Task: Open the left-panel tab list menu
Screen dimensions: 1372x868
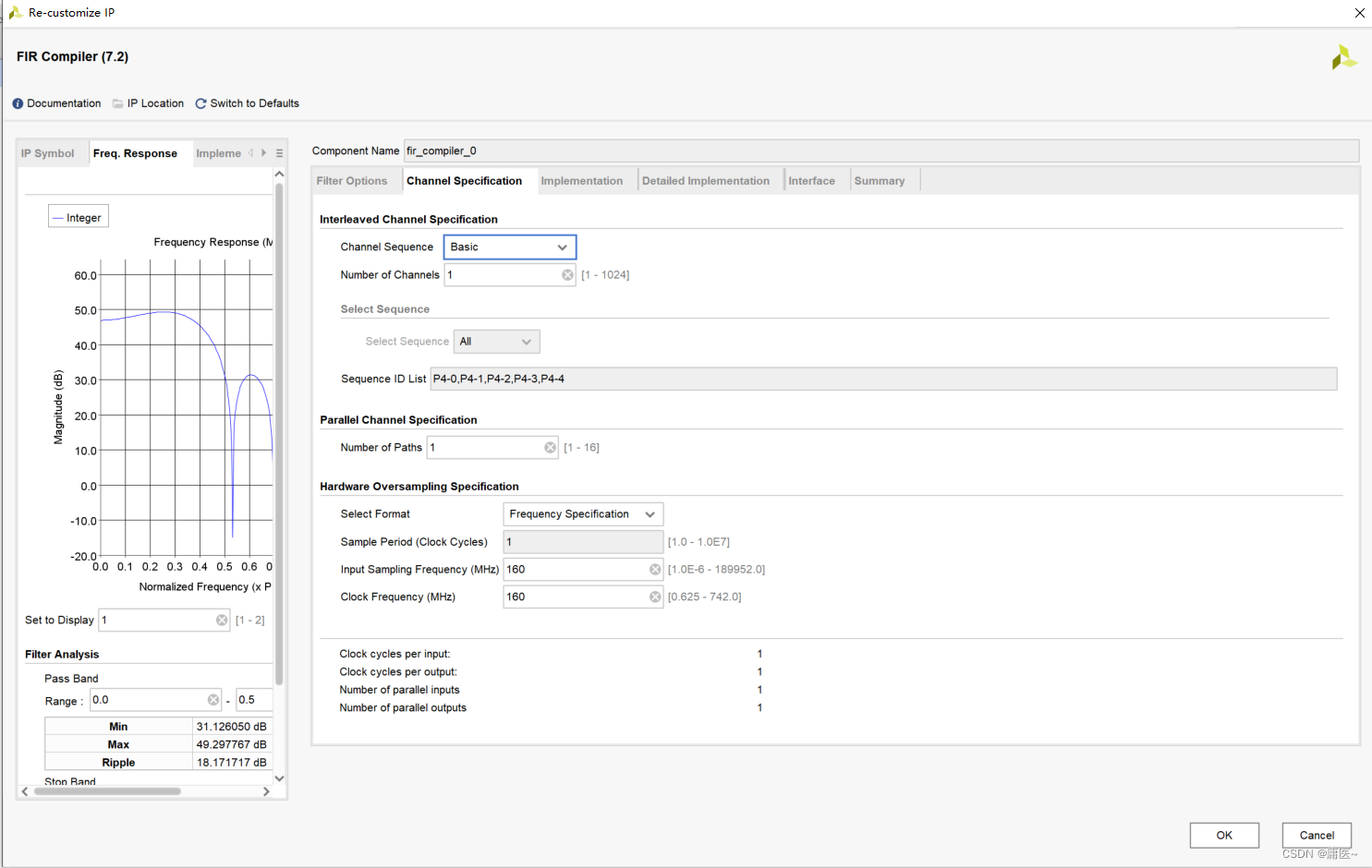Action: click(x=279, y=153)
